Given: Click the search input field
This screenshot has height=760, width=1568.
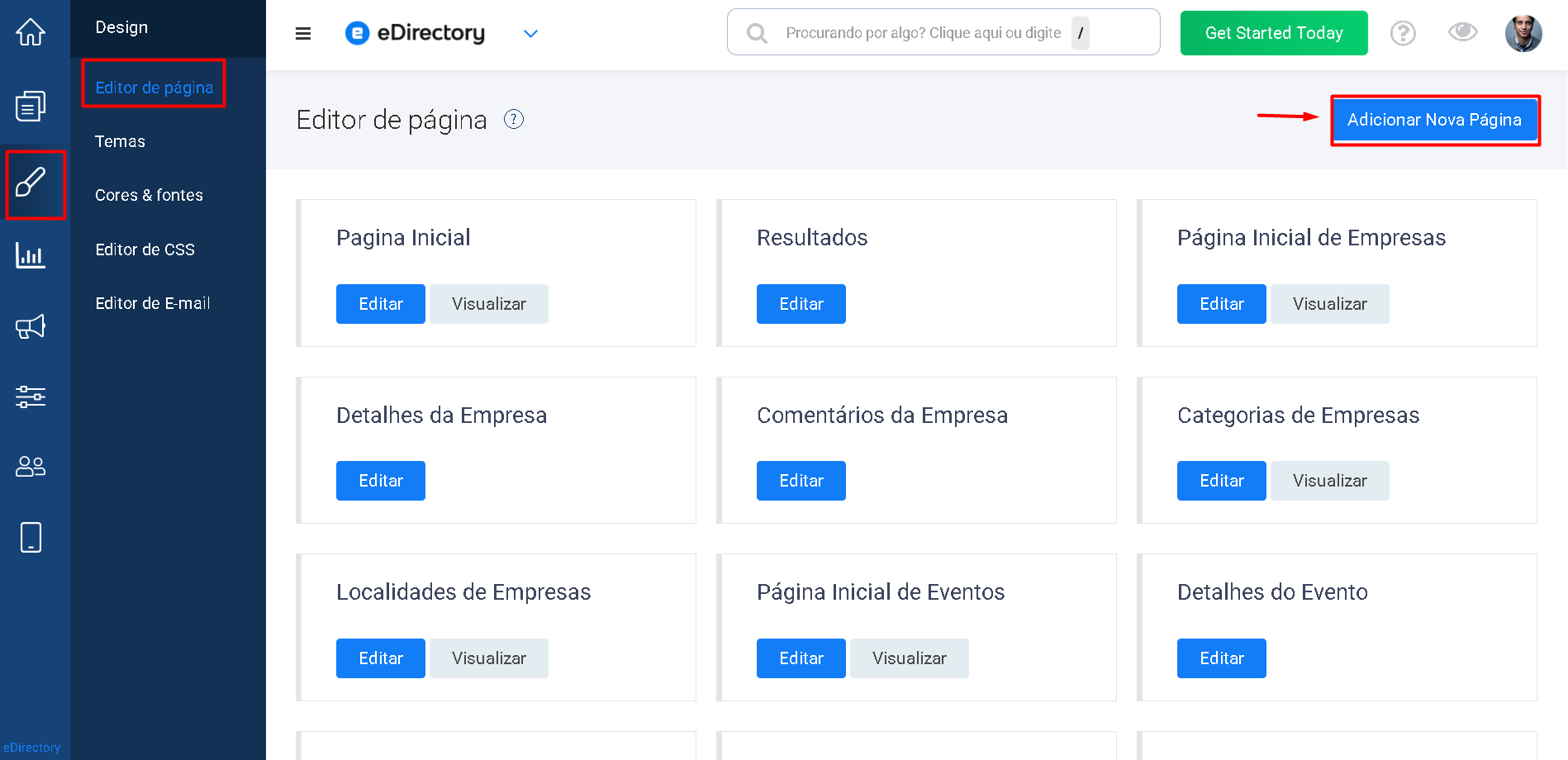Looking at the screenshot, I should pyautogui.click(x=943, y=32).
